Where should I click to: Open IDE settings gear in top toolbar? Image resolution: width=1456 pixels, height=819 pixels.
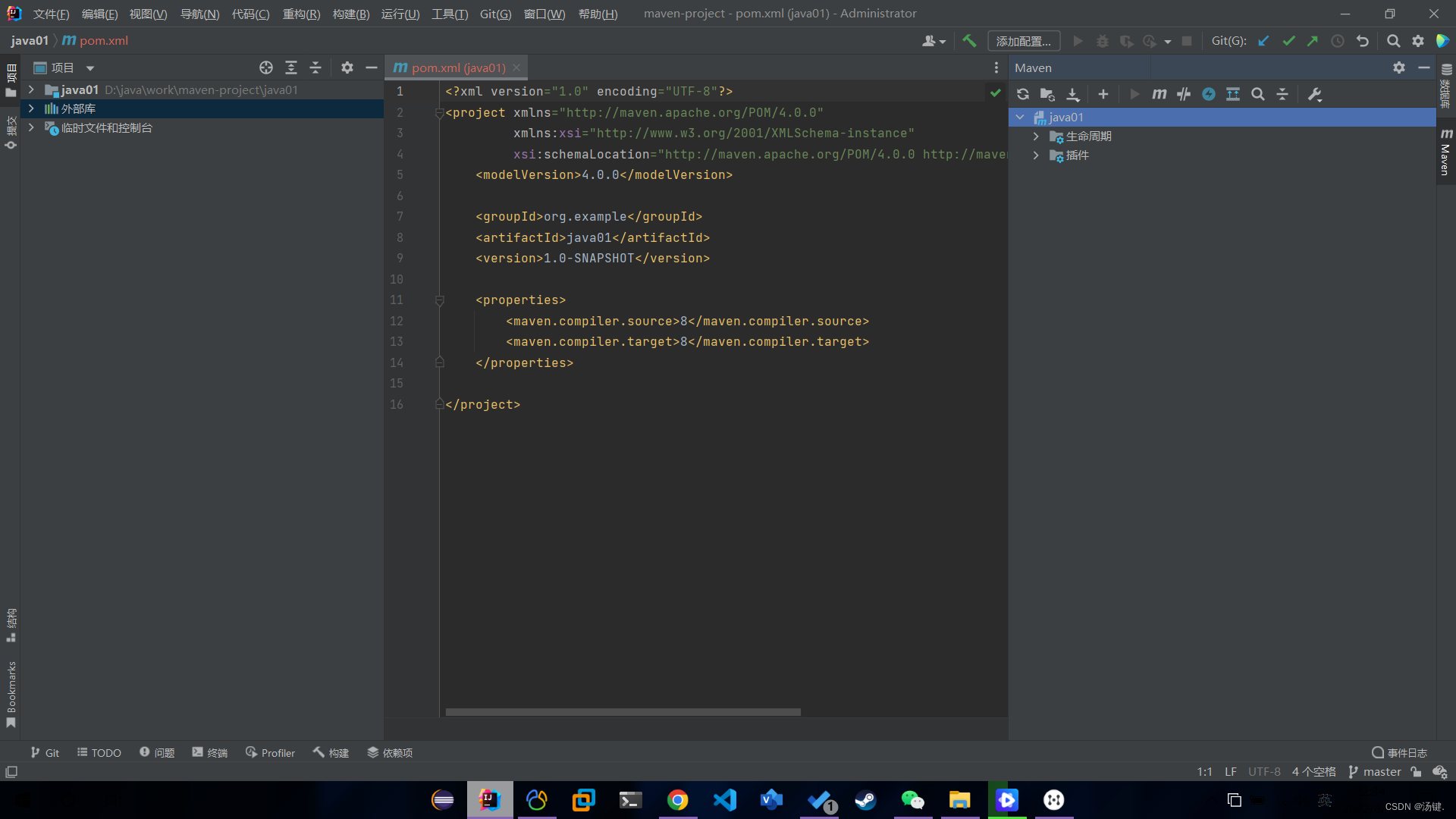point(1418,41)
